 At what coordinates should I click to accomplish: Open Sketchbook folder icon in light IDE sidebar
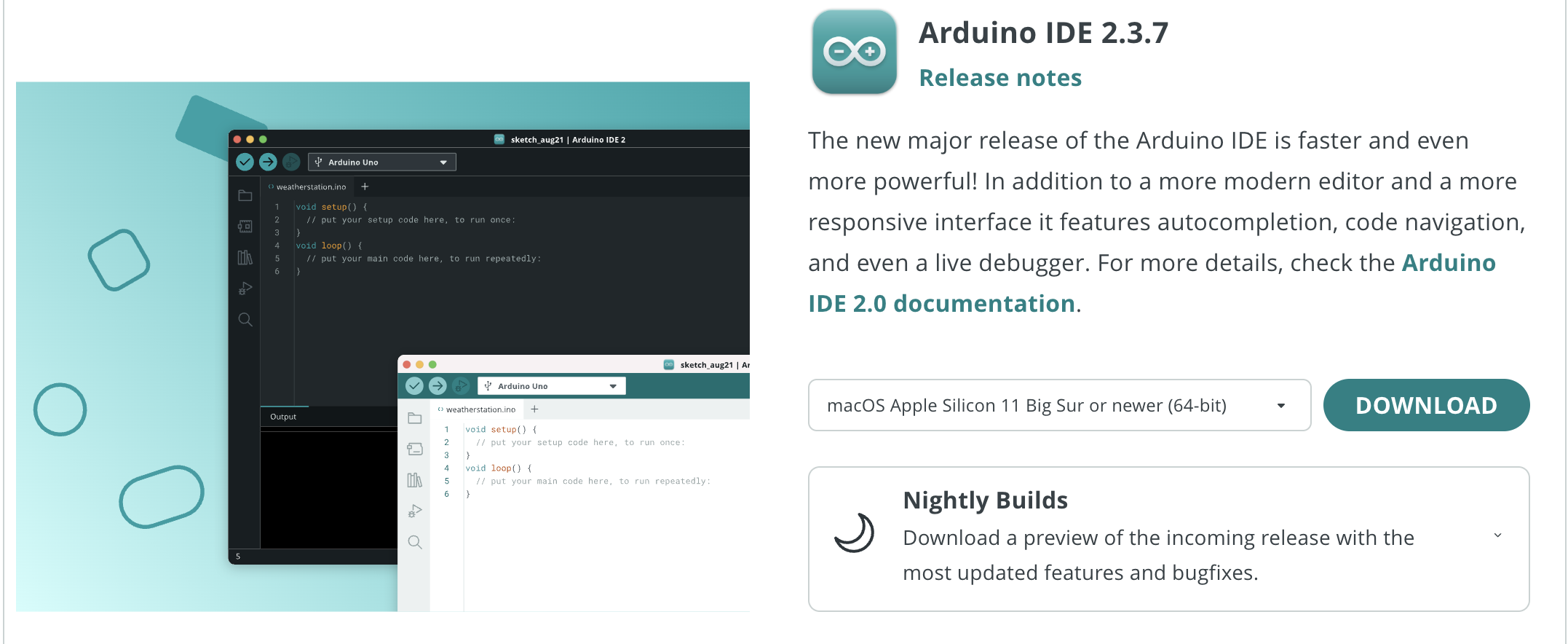(415, 418)
